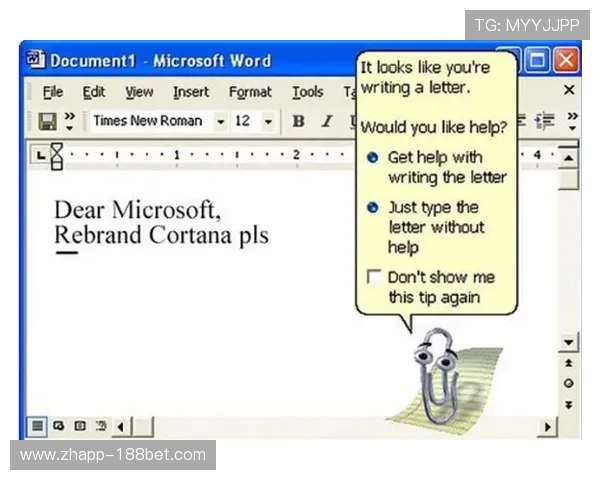Open the Format menu
Image resolution: width=600 pixels, height=480 pixels.
[x=250, y=92]
